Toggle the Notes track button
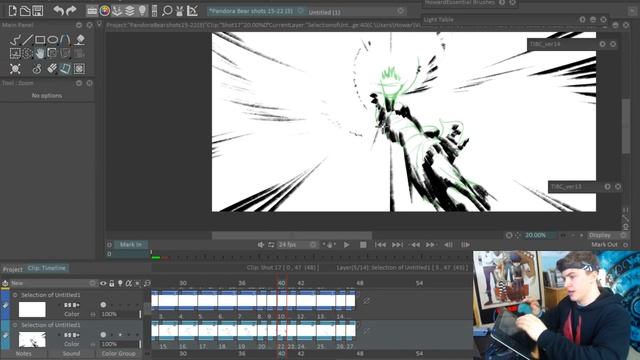Screen dimensions: 640x360 coord(24,353)
